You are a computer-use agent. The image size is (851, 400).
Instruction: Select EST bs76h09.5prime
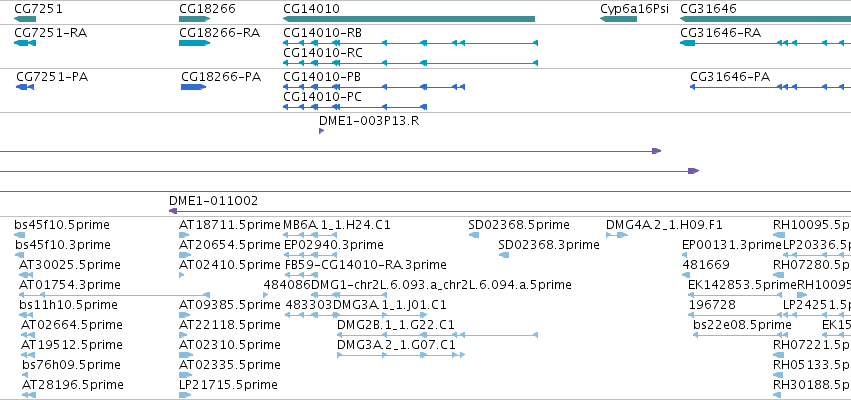71,364
